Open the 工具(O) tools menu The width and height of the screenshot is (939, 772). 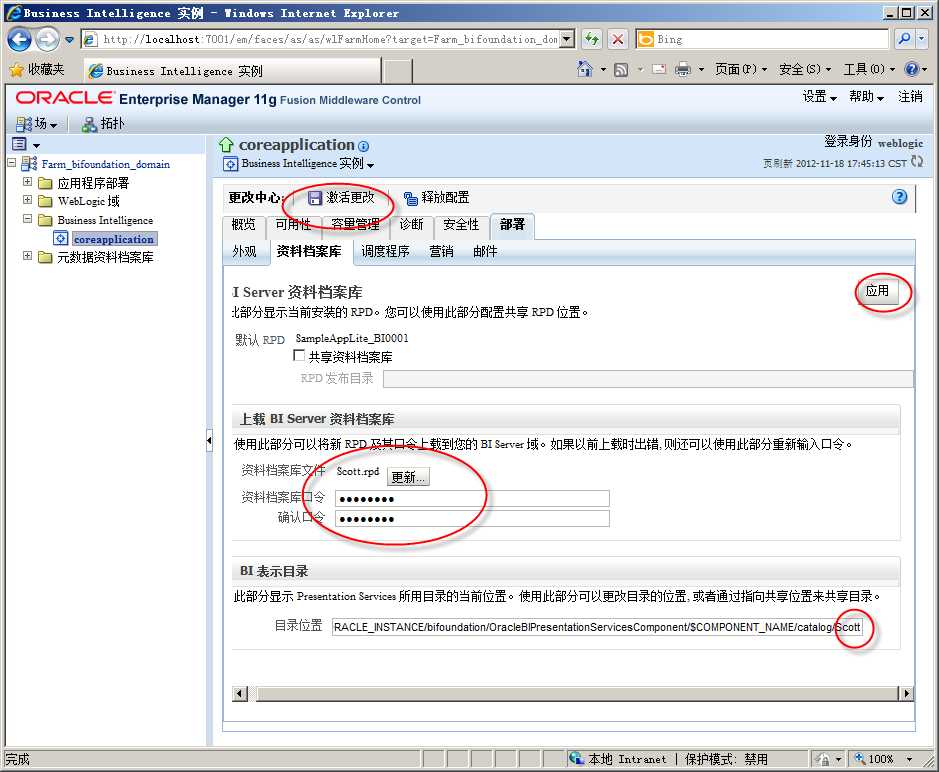coord(869,69)
